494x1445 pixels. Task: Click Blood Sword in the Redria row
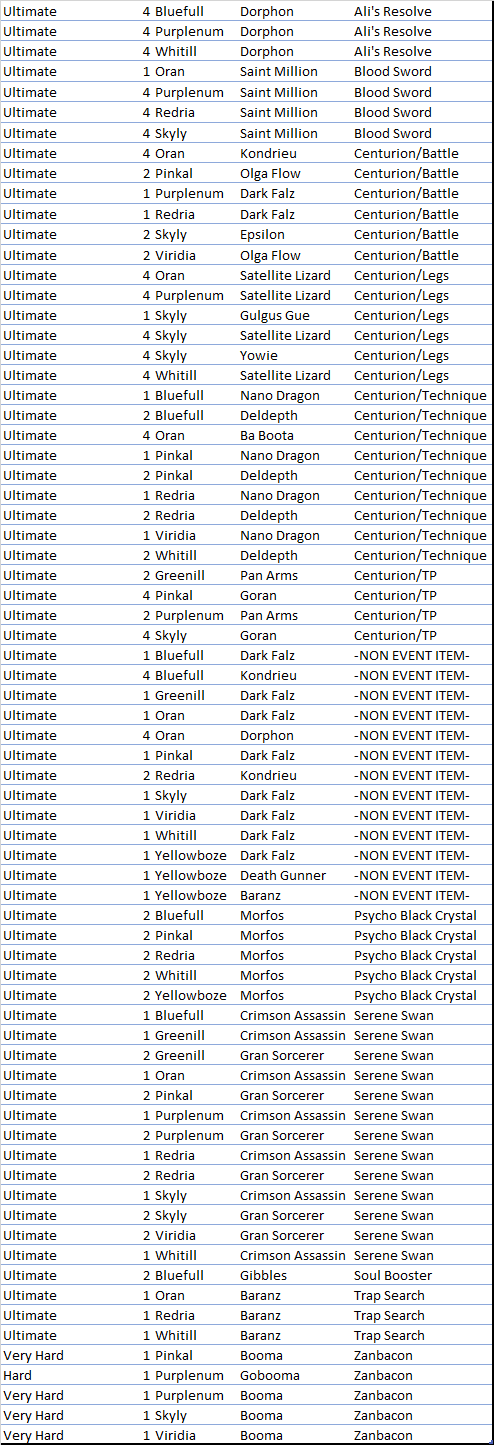[393, 113]
